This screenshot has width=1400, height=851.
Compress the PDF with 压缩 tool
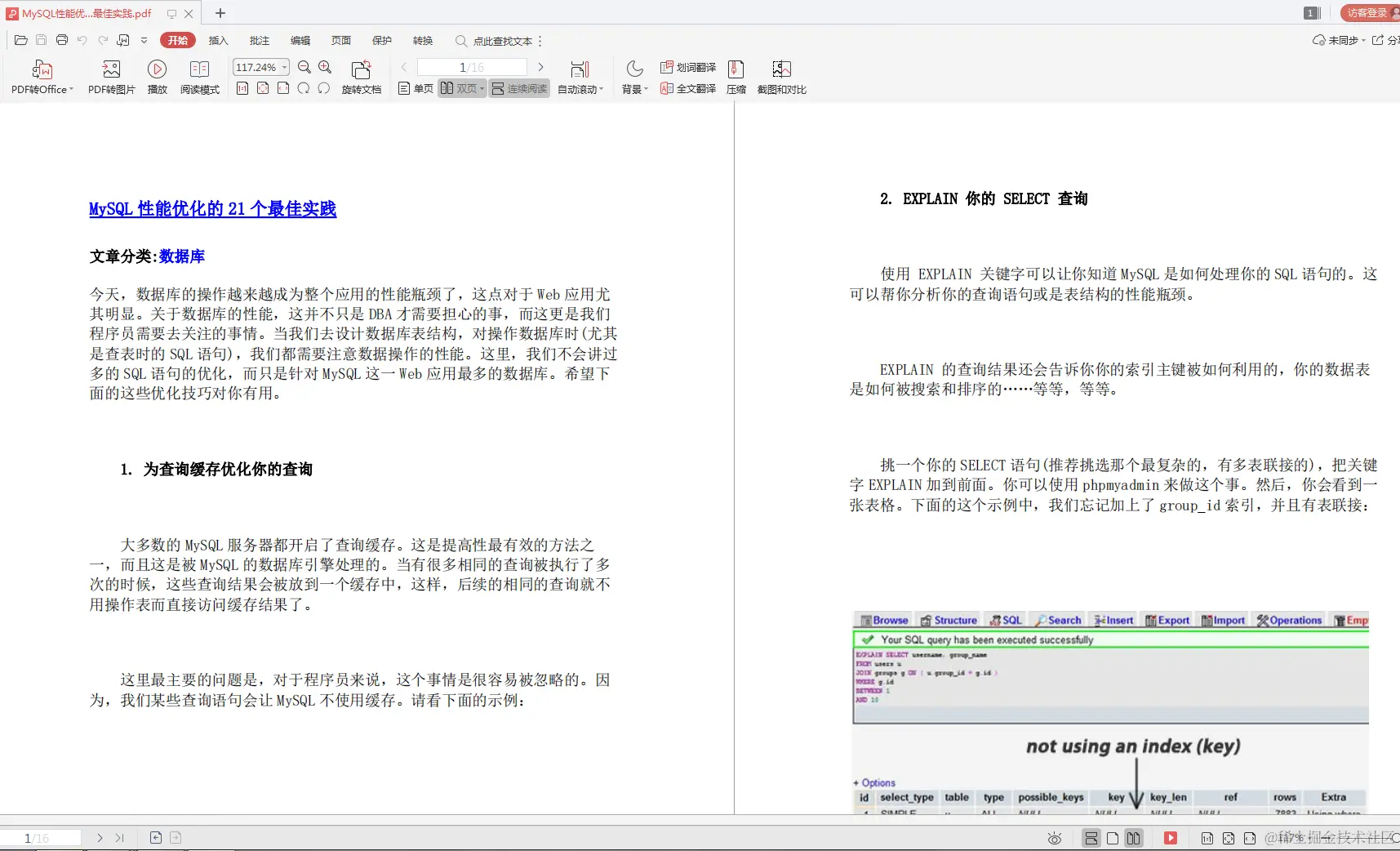[x=735, y=76]
